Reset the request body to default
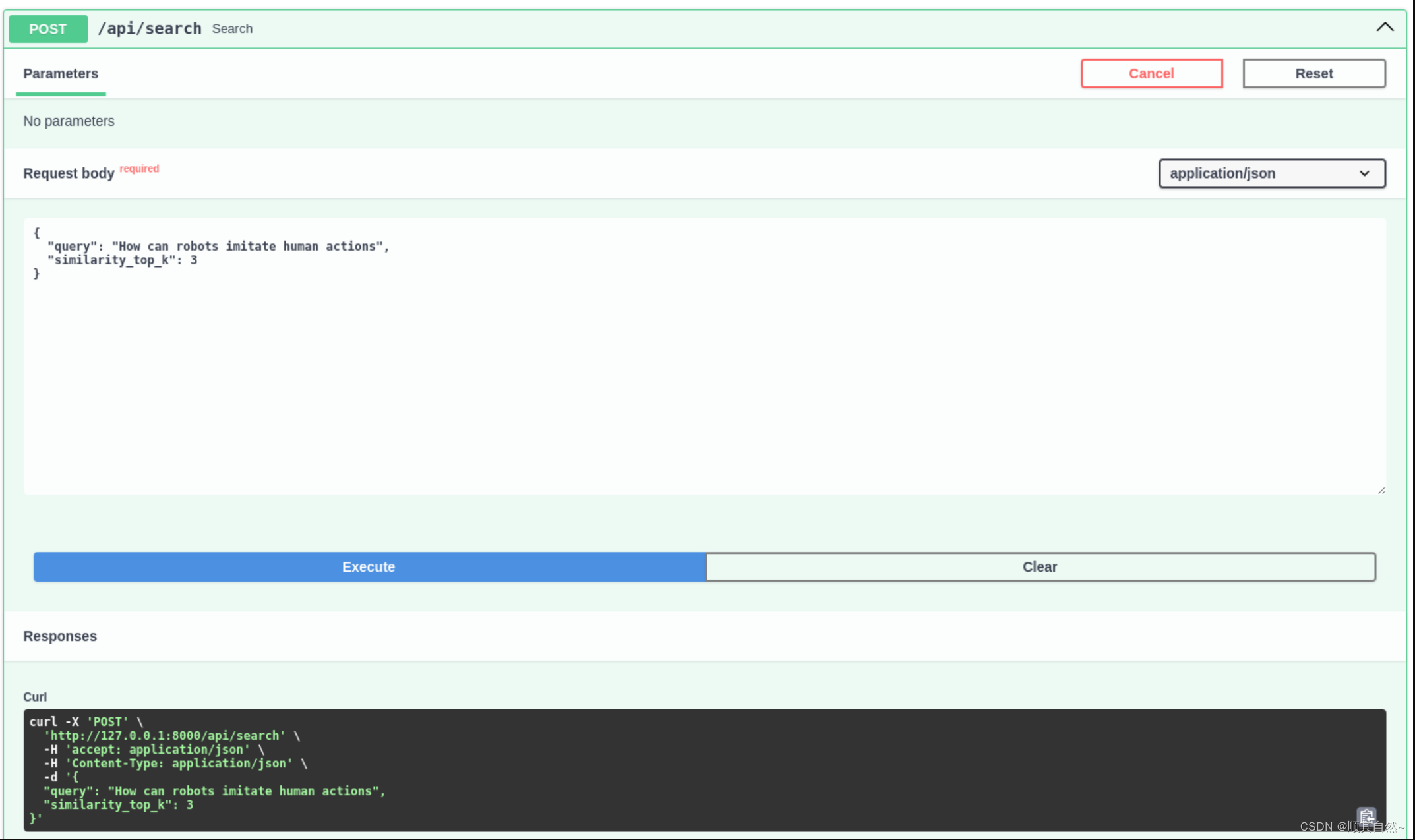 tap(1313, 73)
